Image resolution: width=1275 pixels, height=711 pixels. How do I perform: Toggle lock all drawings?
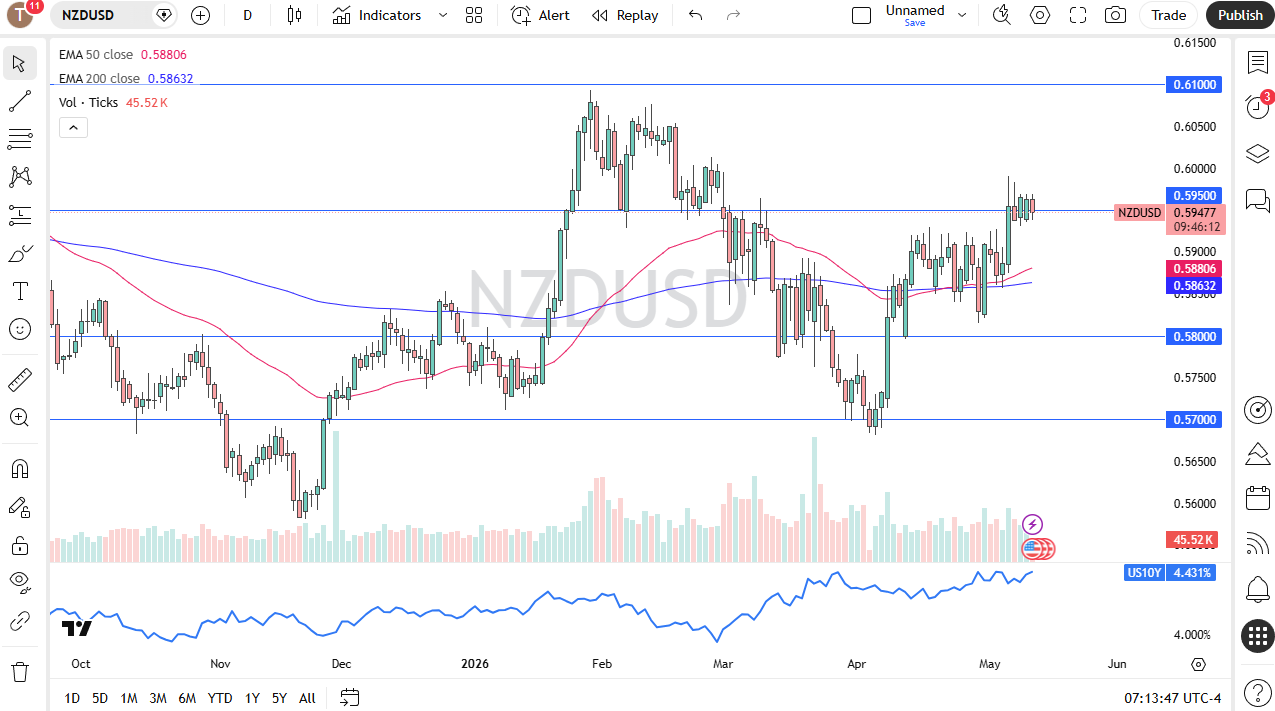pos(19,545)
